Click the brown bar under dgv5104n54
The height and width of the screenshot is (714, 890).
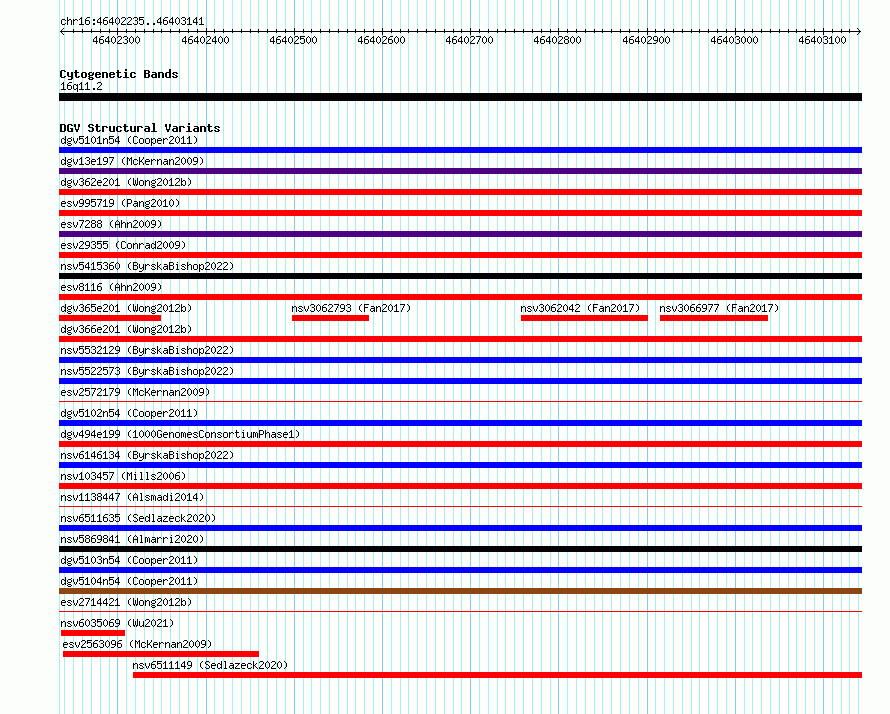[460, 591]
